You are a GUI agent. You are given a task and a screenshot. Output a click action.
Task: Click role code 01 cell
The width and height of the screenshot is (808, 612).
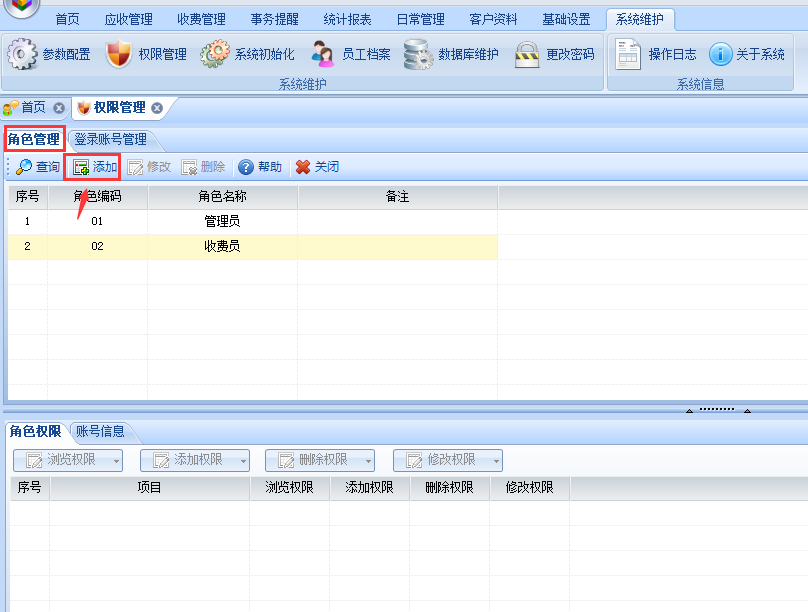pos(97,222)
